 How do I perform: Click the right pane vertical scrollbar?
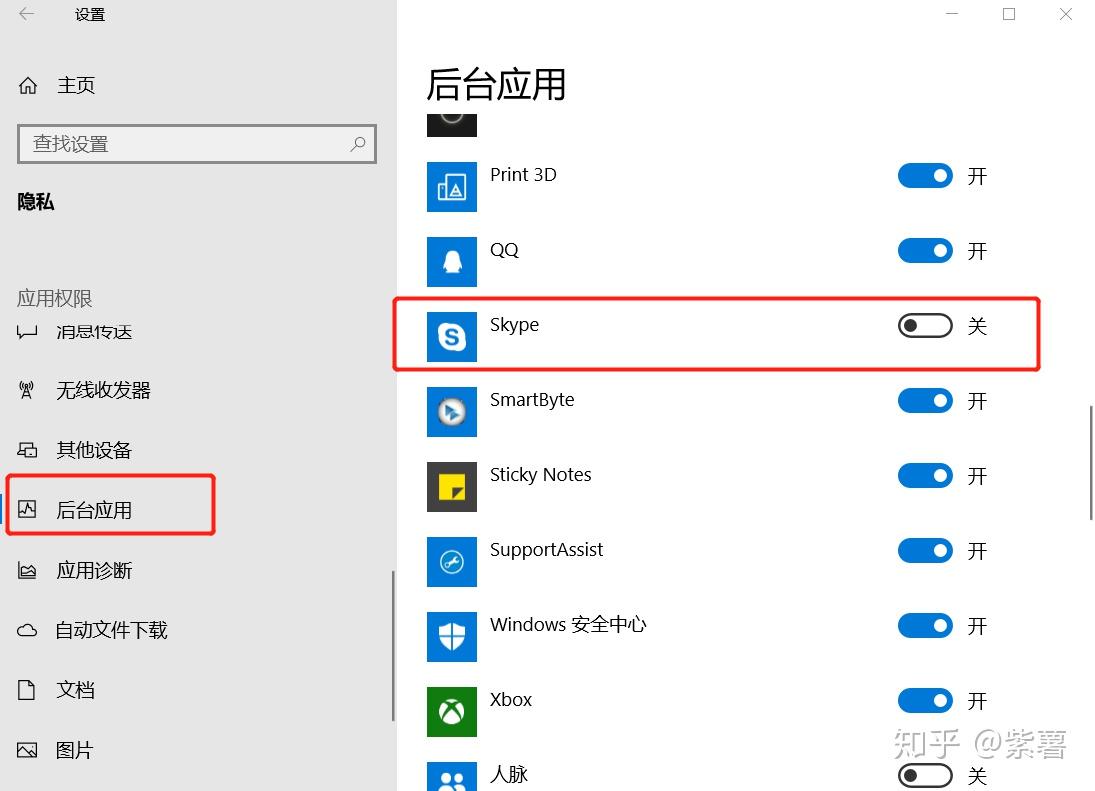[1091, 463]
